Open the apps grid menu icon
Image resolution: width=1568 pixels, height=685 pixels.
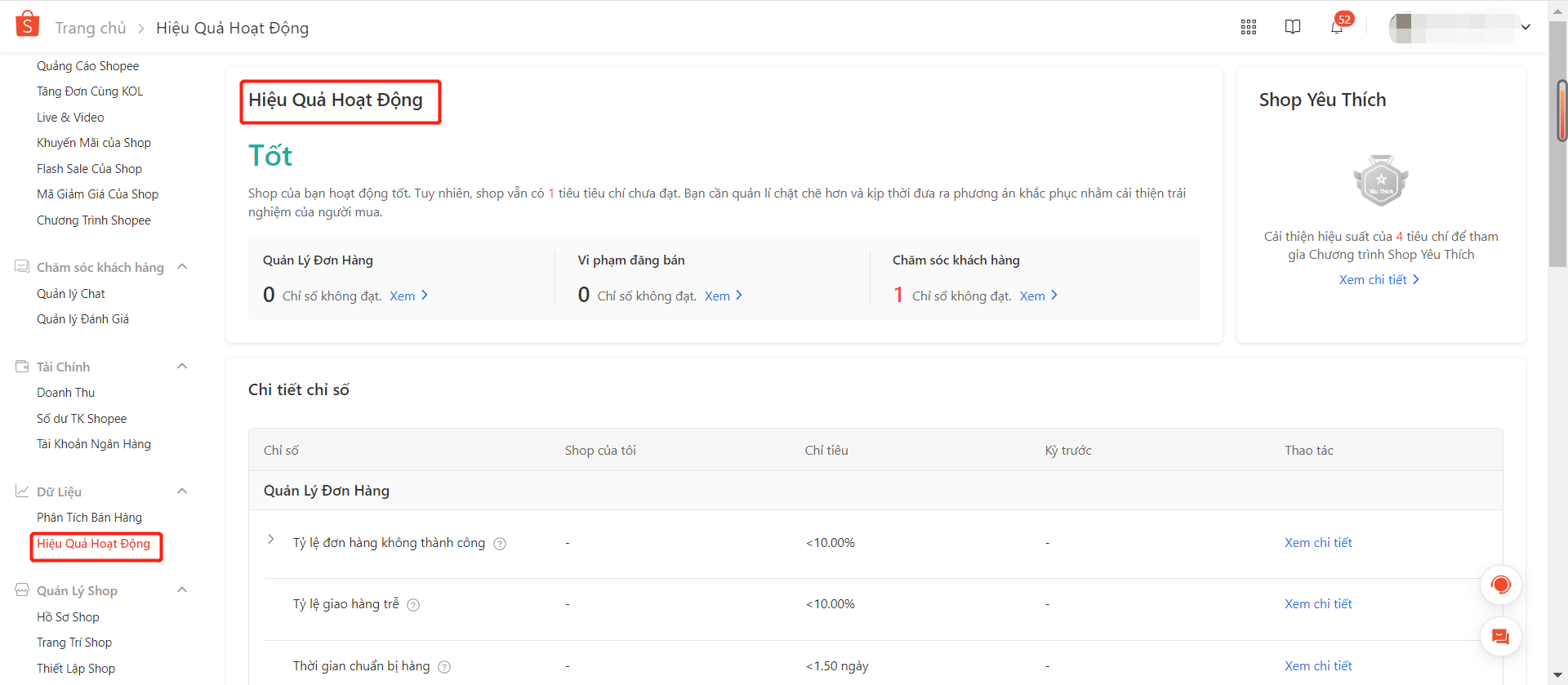click(1248, 27)
